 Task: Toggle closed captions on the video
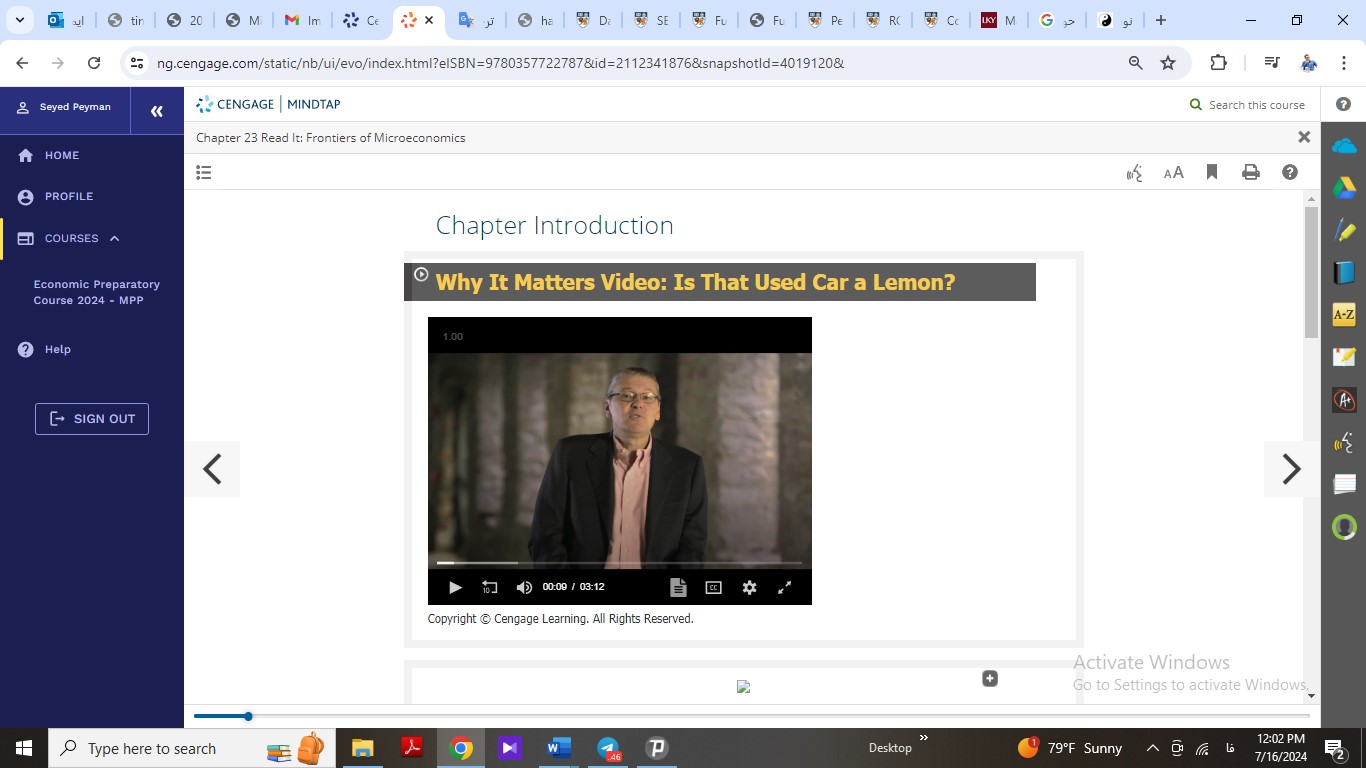pyautogui.click(x=713, y=587)
